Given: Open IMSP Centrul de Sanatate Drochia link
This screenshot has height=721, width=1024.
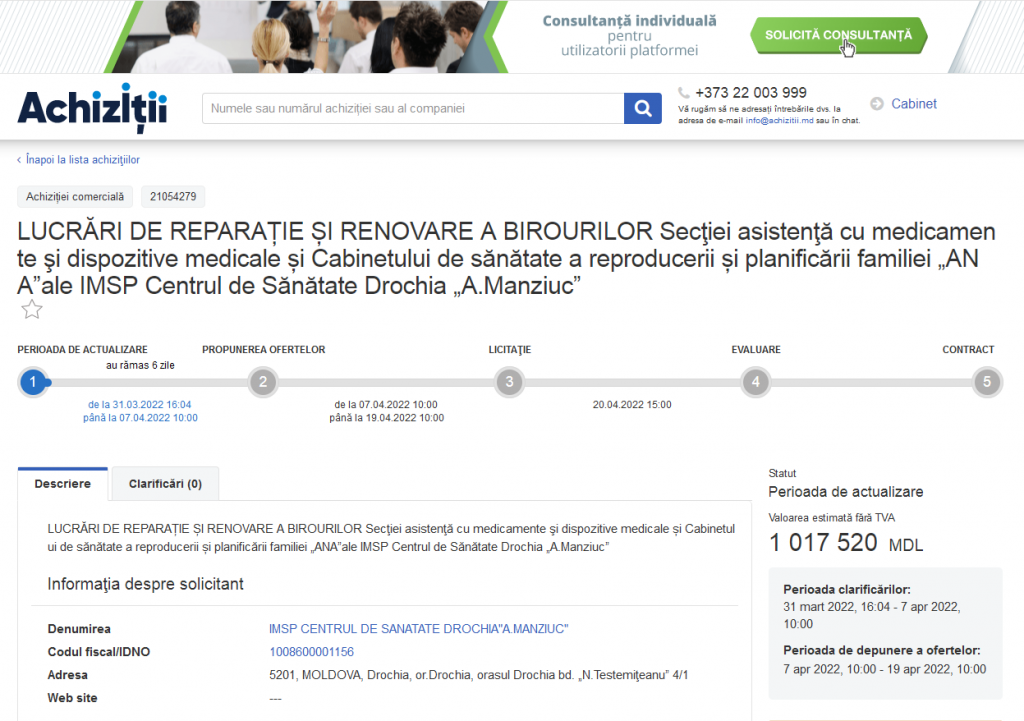Looking at the screenshot, I should coord(418,629).
